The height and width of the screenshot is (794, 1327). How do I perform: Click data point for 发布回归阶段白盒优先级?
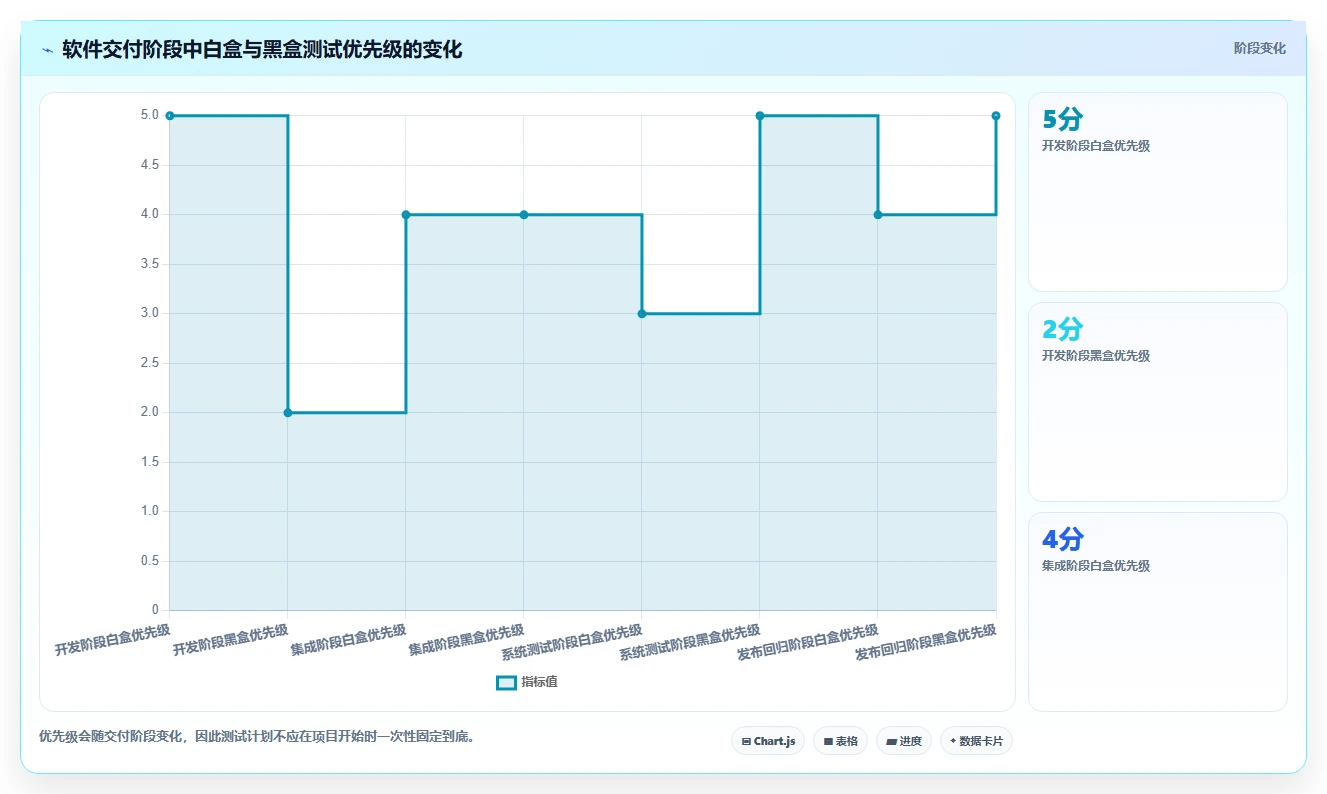pos(878,214)
